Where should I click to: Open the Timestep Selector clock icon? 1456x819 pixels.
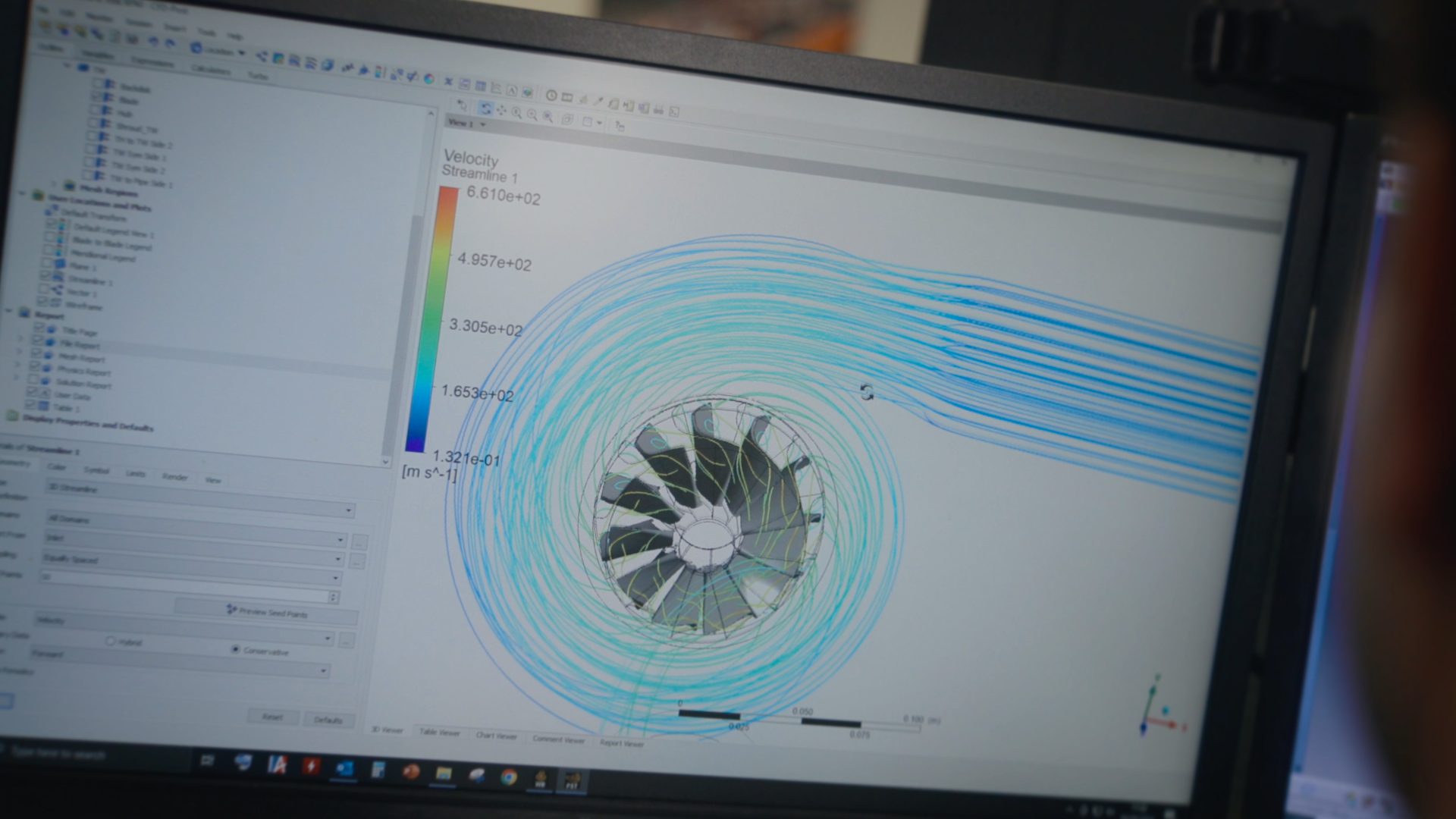pyautogui.click(x=551, y=96)
